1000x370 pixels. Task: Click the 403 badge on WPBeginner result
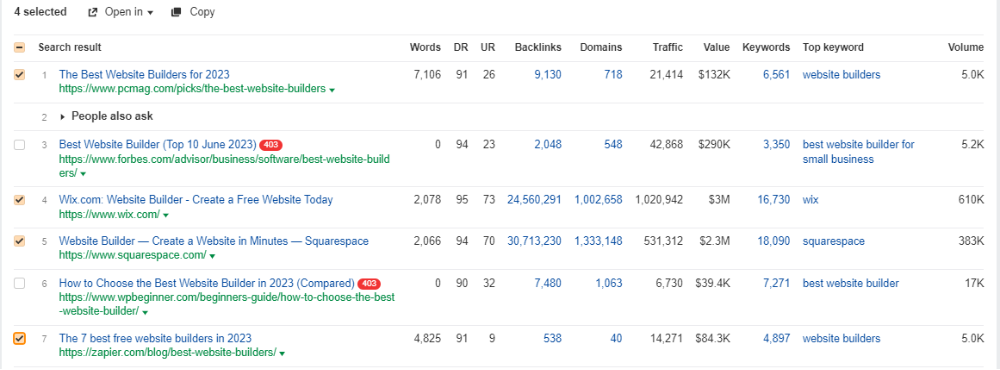pos(369,283)
